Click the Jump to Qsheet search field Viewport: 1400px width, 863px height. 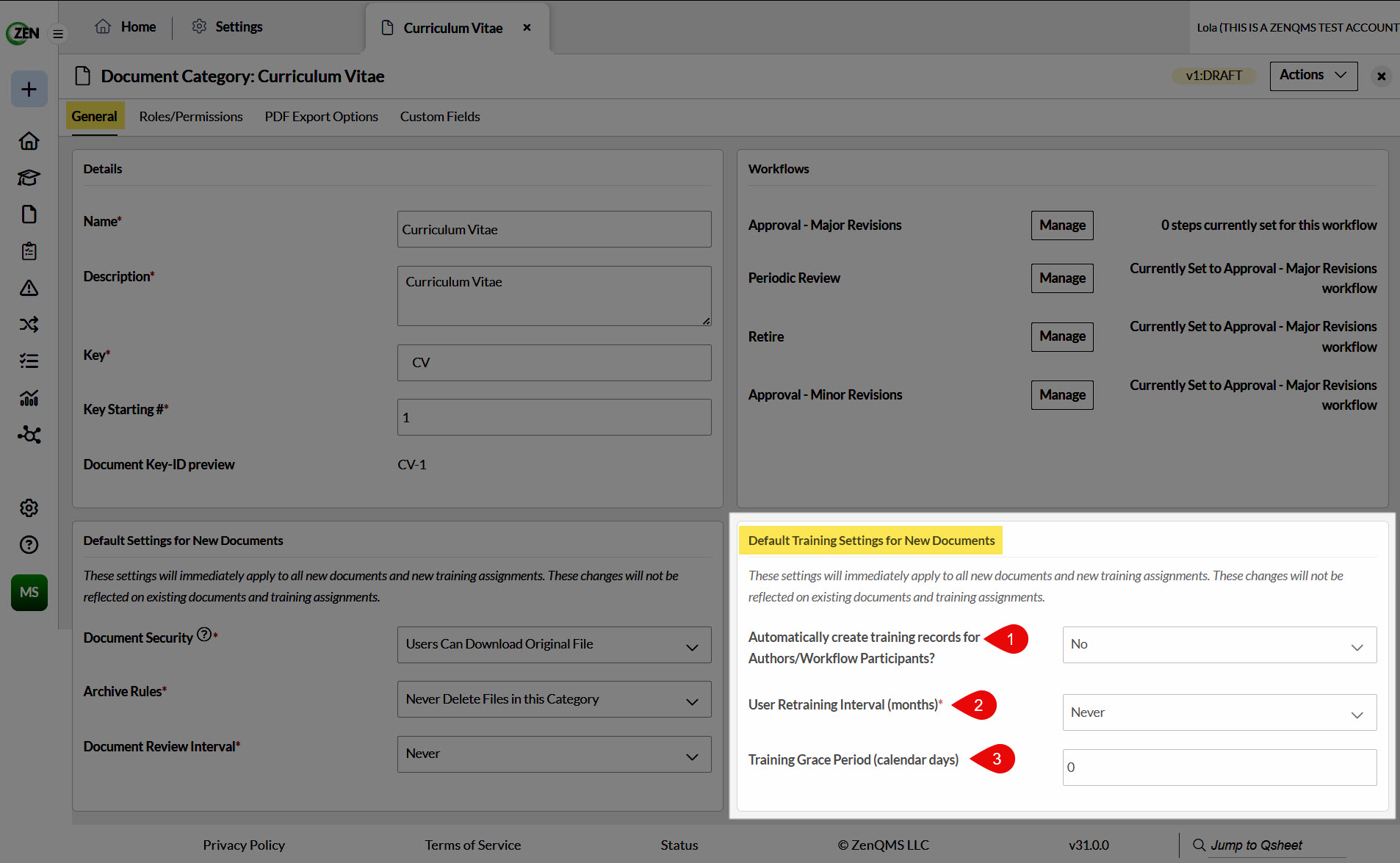click(x=1277, y=845)
